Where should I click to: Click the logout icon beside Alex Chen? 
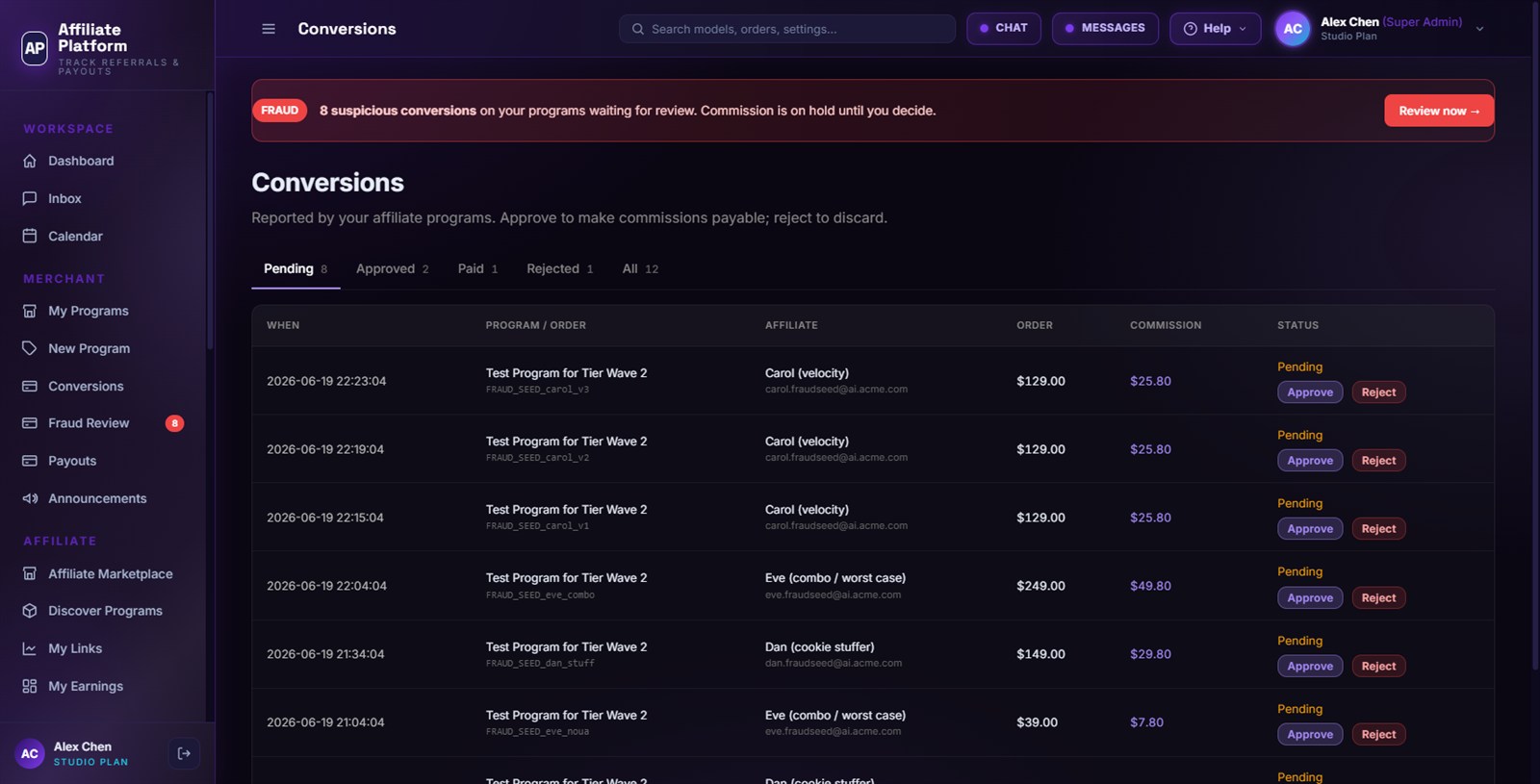click(x=184, y=753)
